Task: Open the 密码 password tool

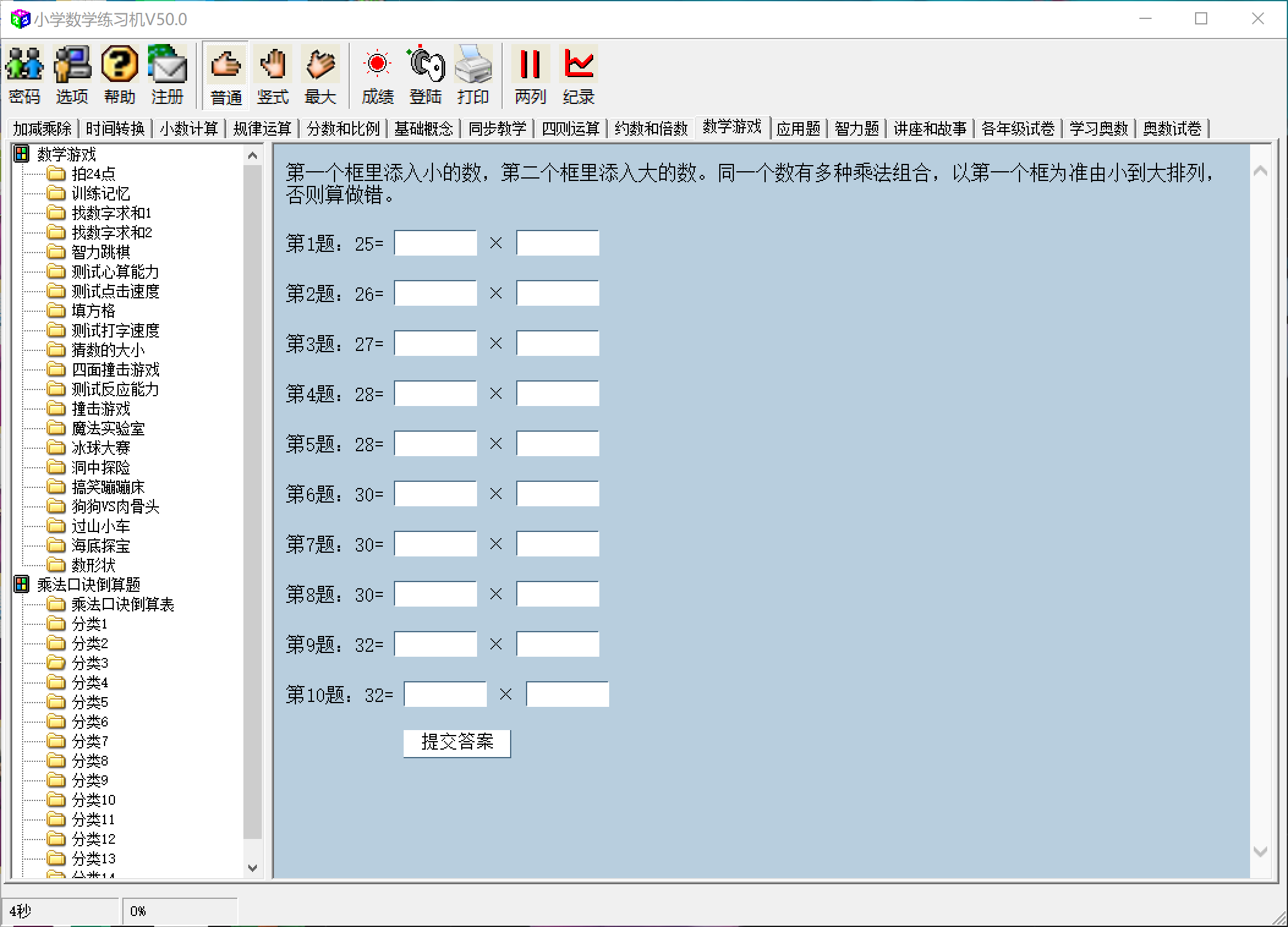Action: pos(24,75)
